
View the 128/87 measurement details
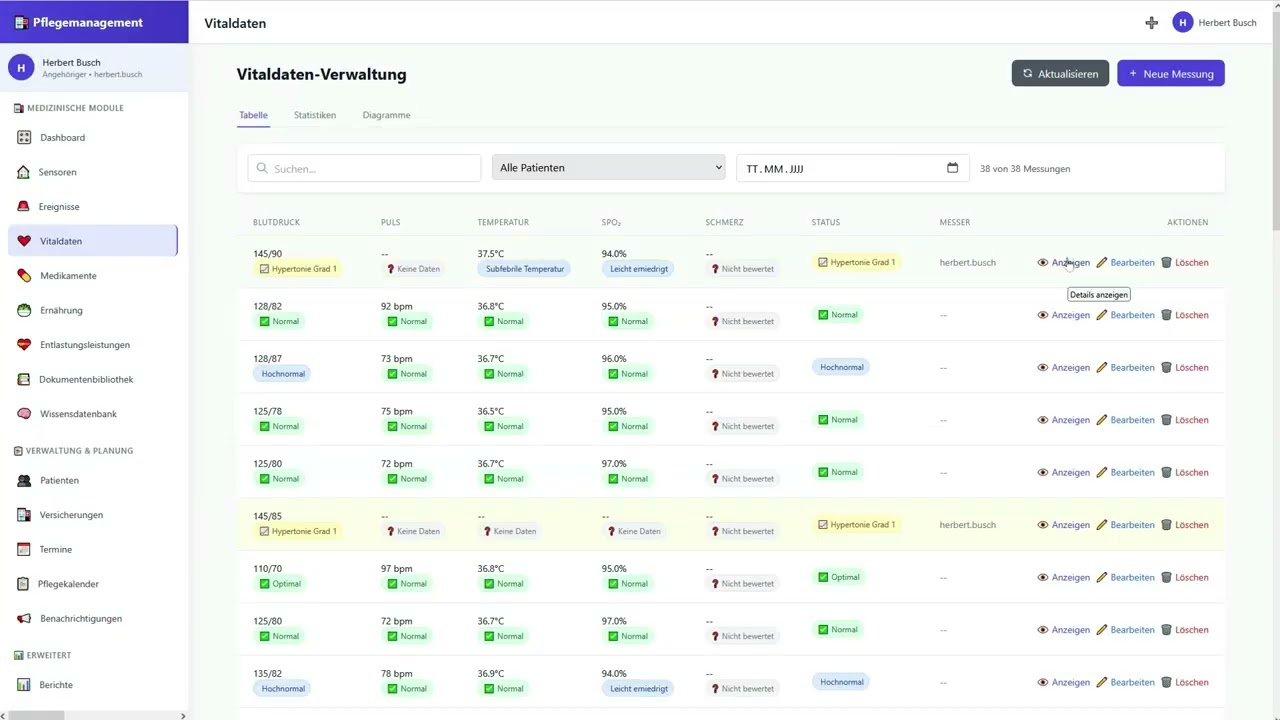1063,368
